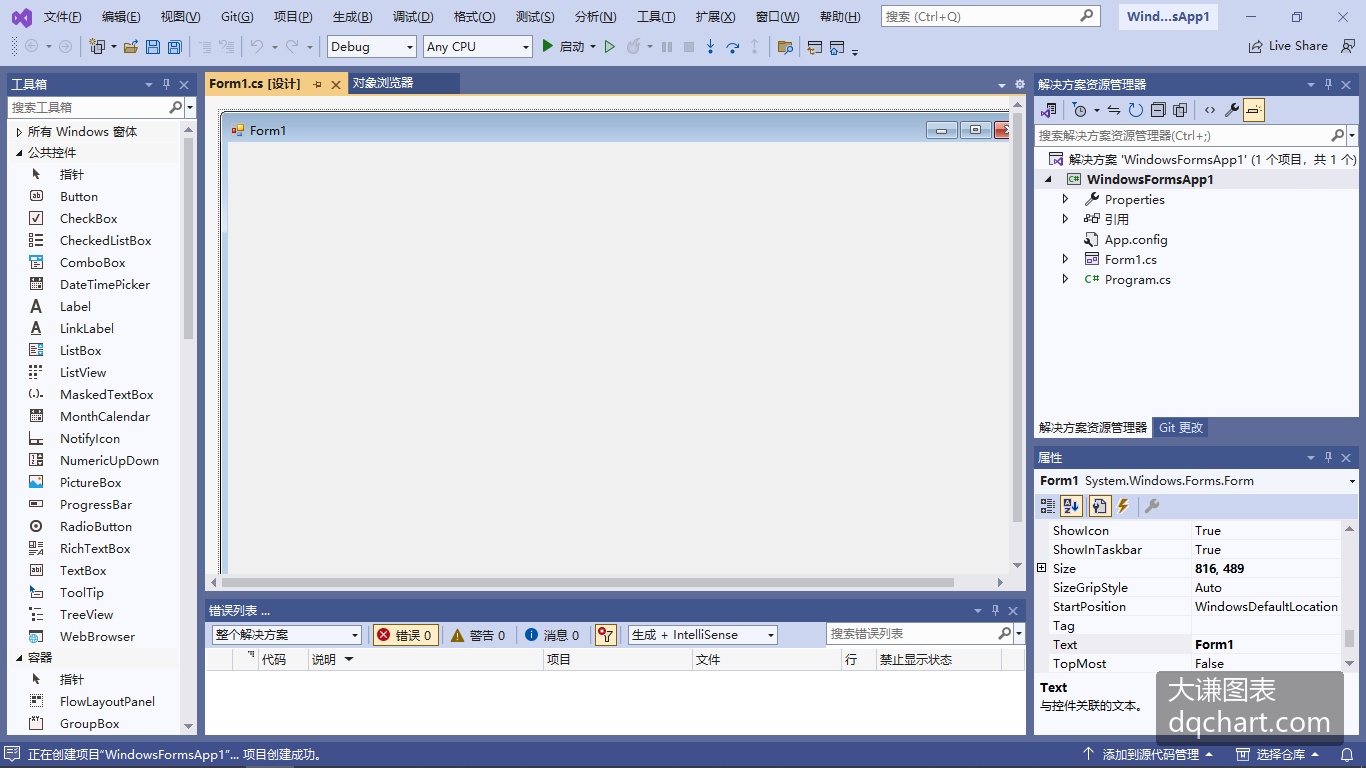
Task: Click the Show All Files icon
Action: click(1179, 110)
